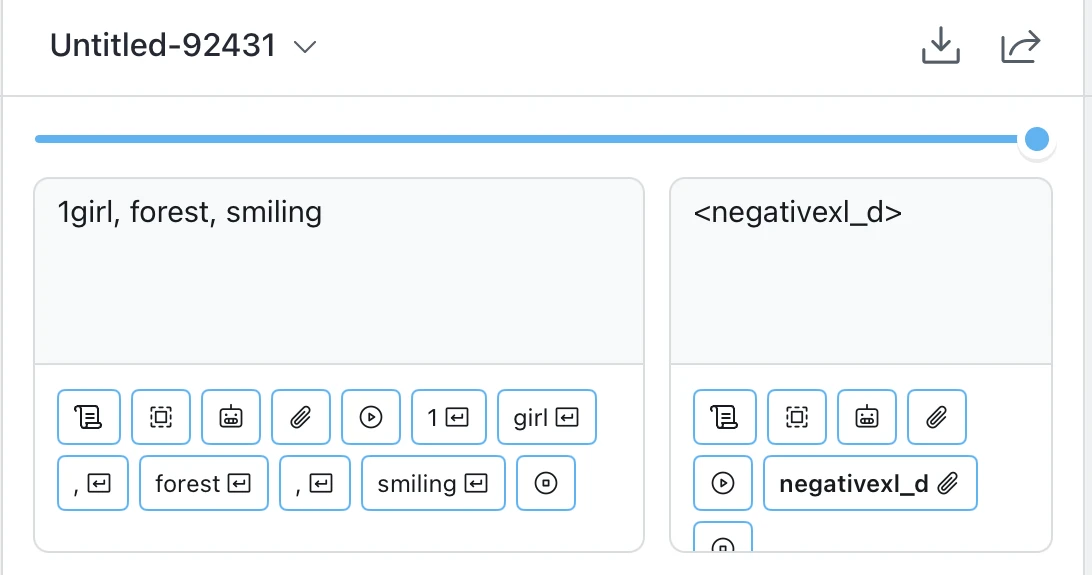Click the download icon in the header
This screenshot has width=1092, height=575.
[940, 46]
